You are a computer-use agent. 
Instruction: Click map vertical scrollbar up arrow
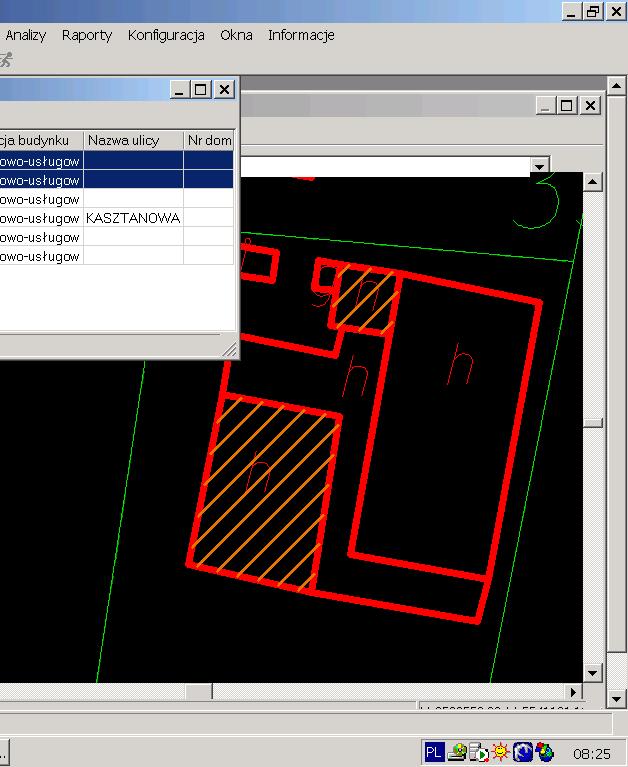point(592,182)
